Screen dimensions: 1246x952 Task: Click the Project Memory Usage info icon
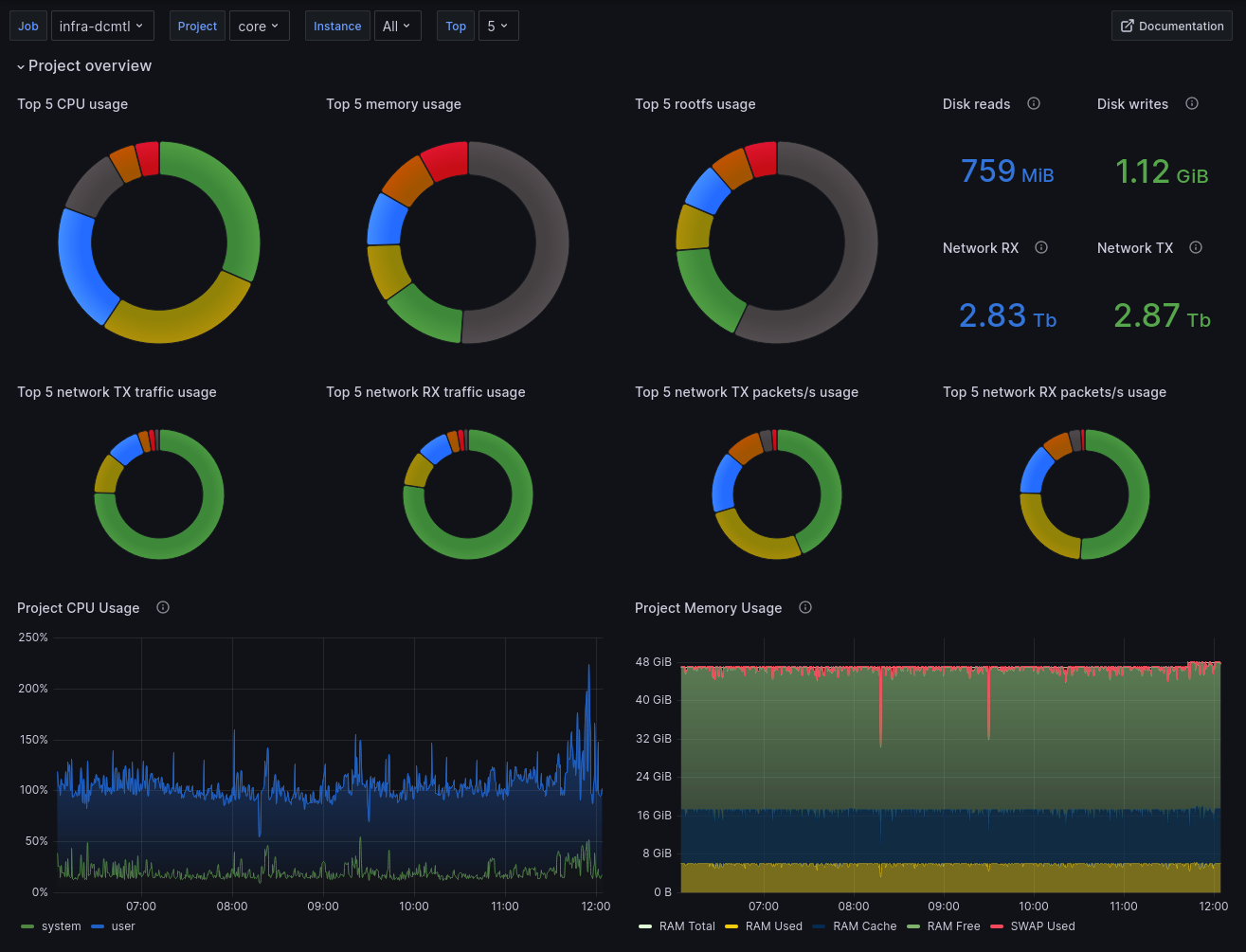(804, 607)
